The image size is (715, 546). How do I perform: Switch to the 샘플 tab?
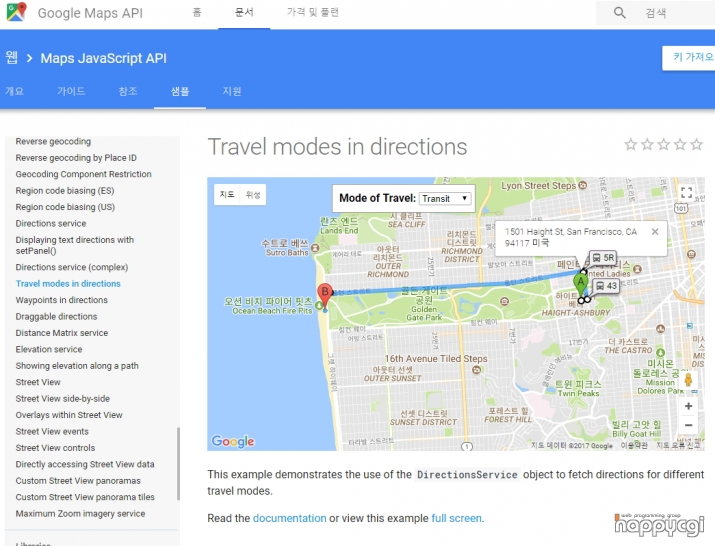[x=180, y=92]
